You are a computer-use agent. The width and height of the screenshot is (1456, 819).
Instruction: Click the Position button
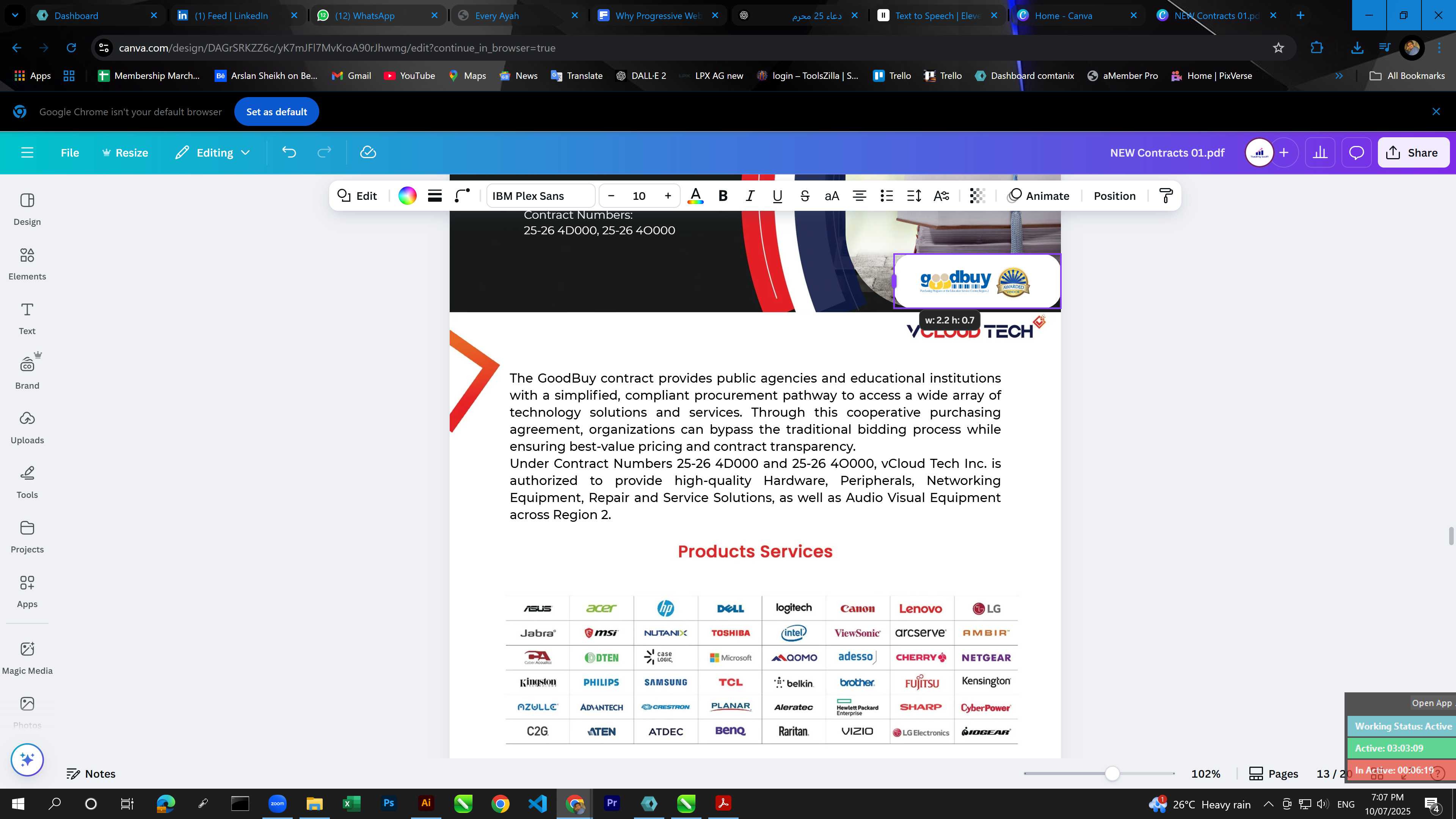click(x=1114, y=196)
